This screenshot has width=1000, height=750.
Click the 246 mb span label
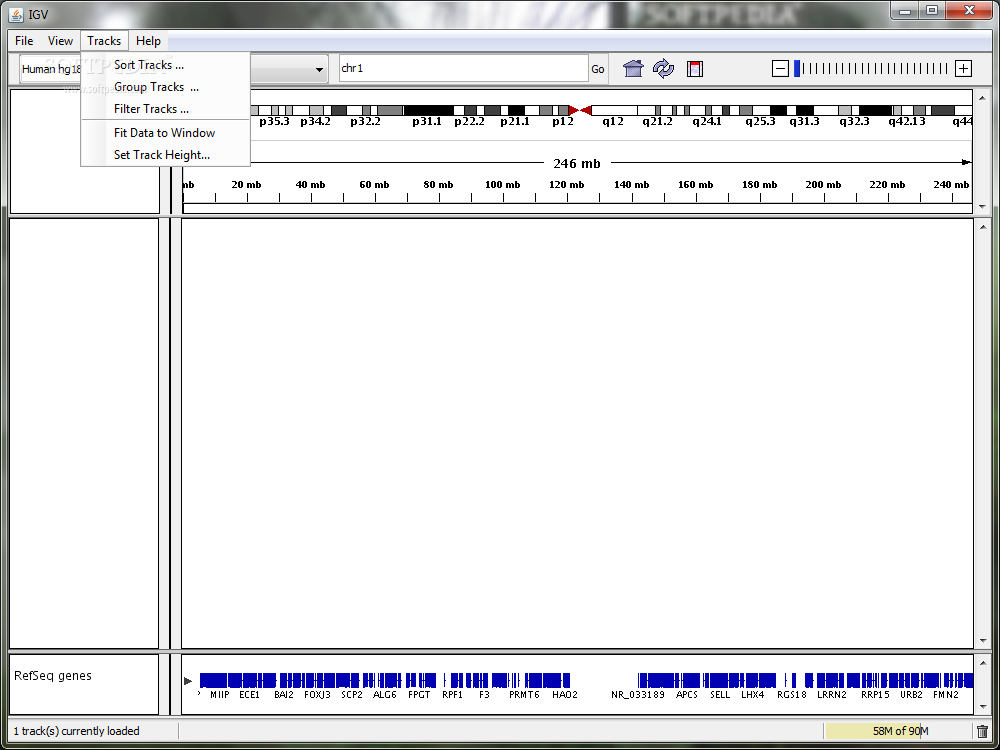(577, 163)
